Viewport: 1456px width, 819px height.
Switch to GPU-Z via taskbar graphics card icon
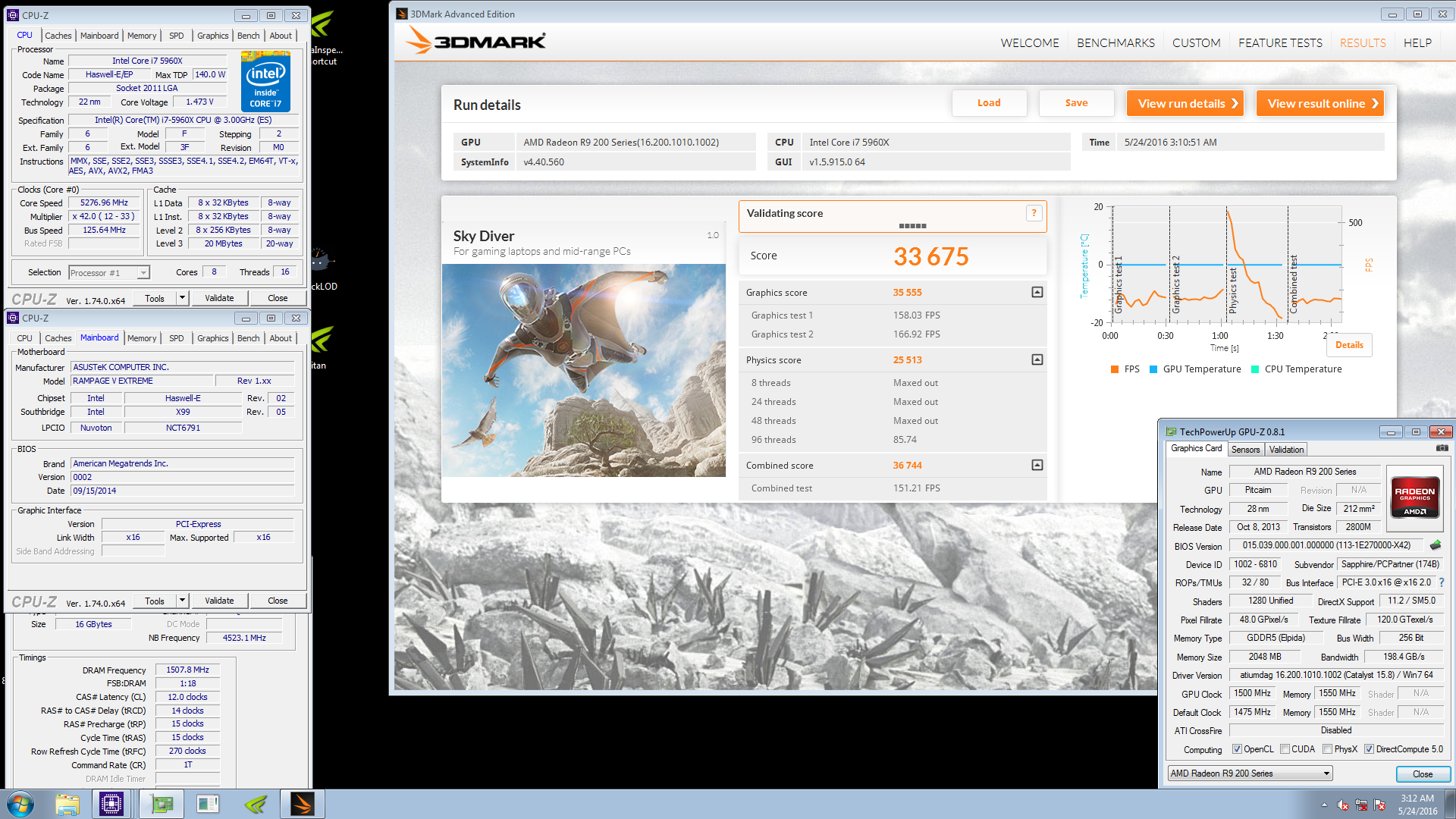pos(162,804)
